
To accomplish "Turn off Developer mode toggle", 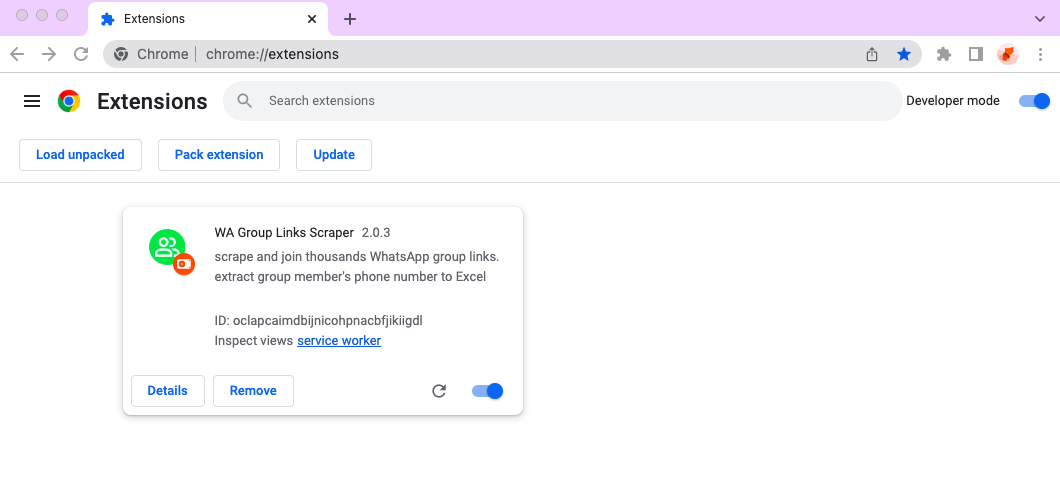I will [1034, 101].
